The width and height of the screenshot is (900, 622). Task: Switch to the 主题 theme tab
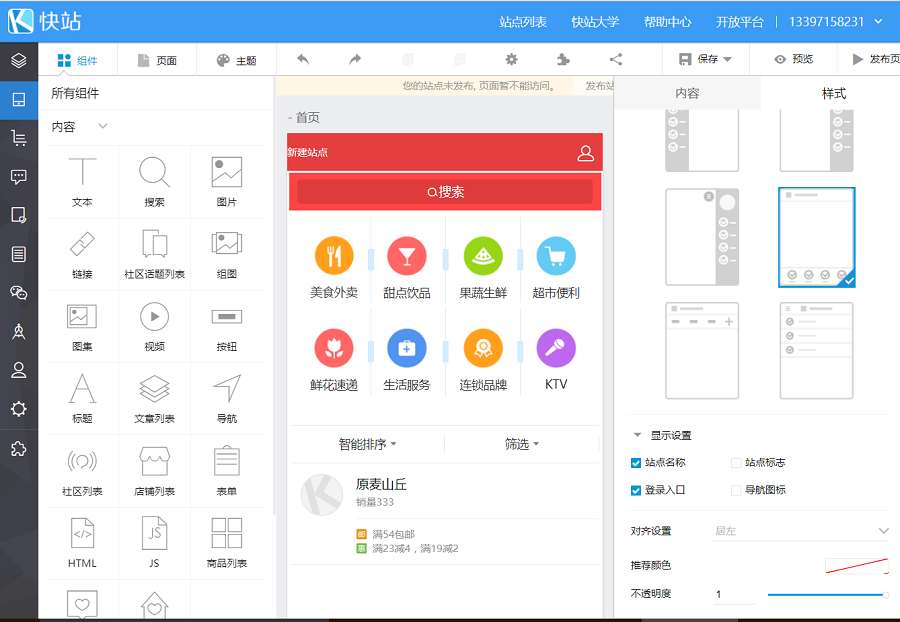pos(236,60)
